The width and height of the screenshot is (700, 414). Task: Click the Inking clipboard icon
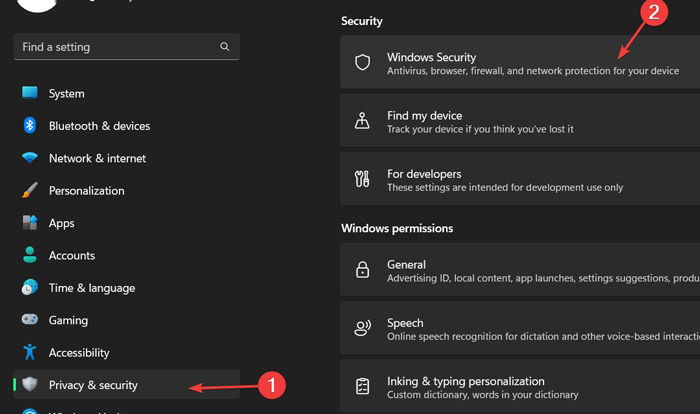362,386
